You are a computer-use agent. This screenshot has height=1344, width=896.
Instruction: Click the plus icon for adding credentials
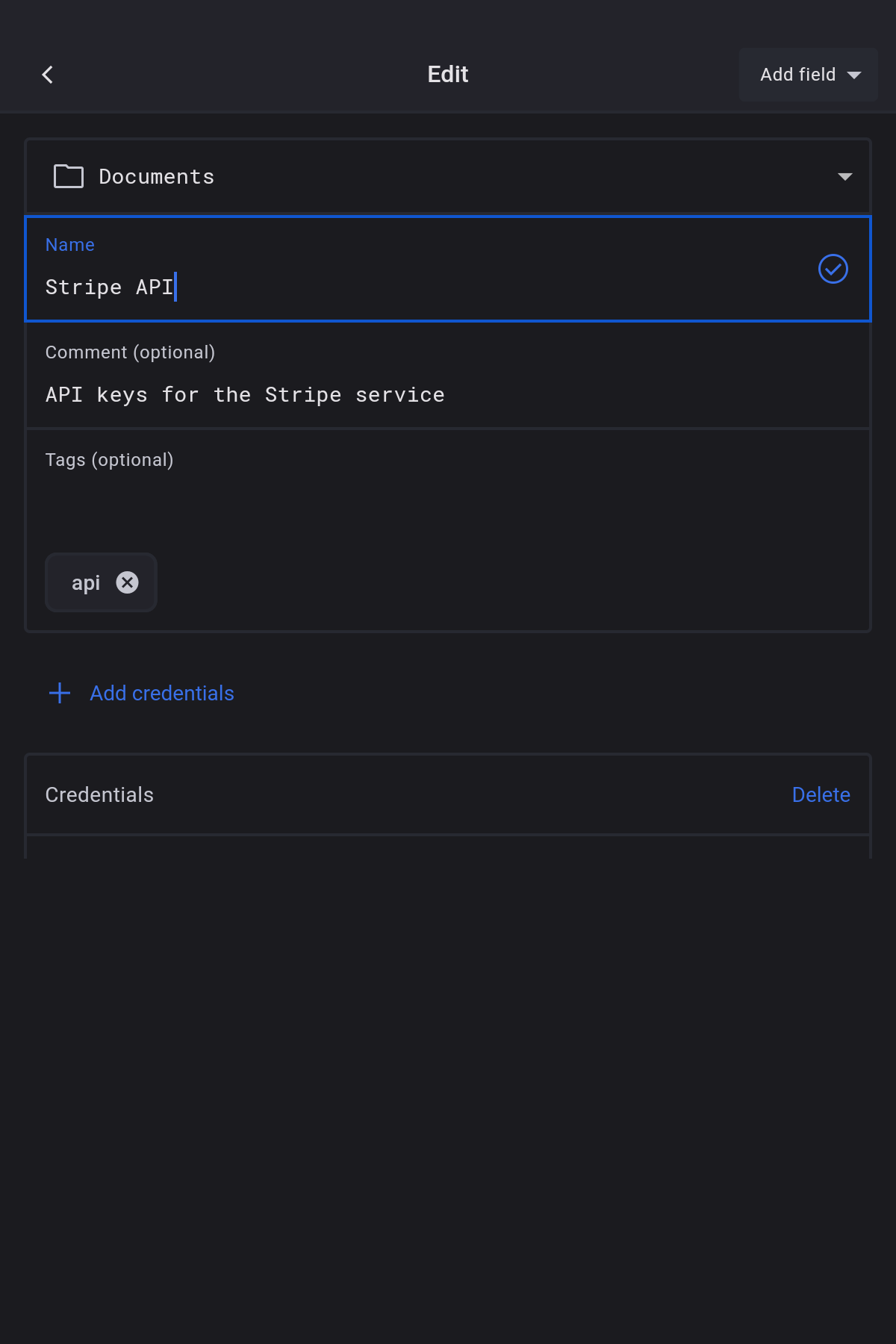[x=60, y=693]
